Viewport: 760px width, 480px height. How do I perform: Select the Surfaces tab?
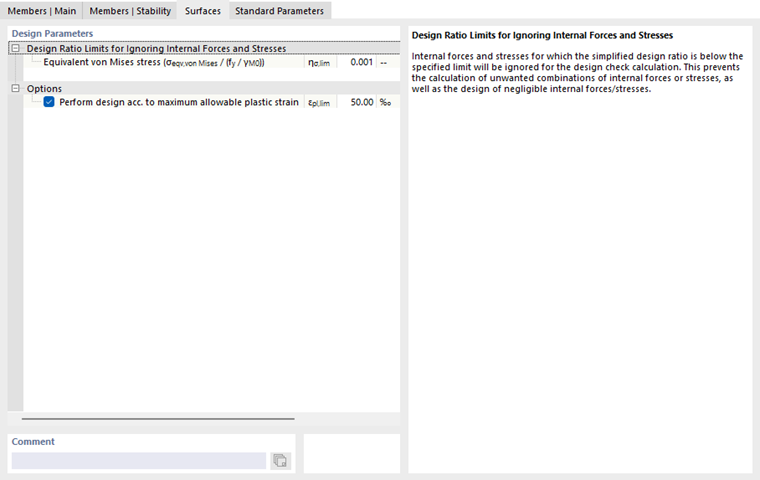(203, 11)
